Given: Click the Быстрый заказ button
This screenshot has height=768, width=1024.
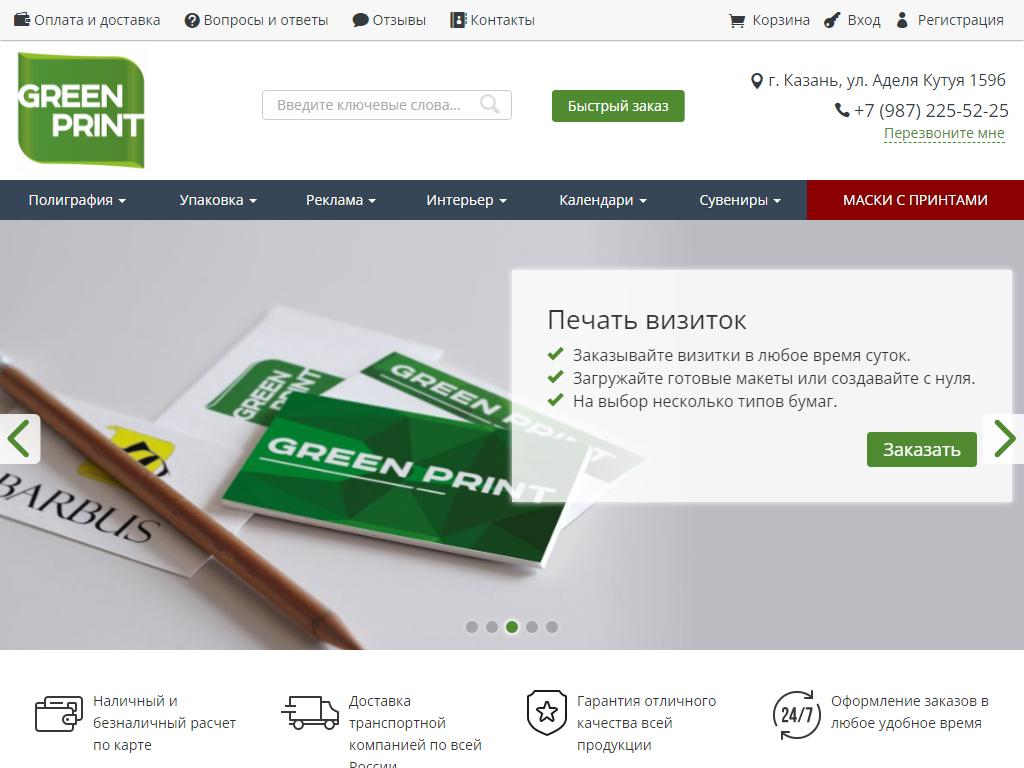Looking at the screenshot, I should point(618,106).
